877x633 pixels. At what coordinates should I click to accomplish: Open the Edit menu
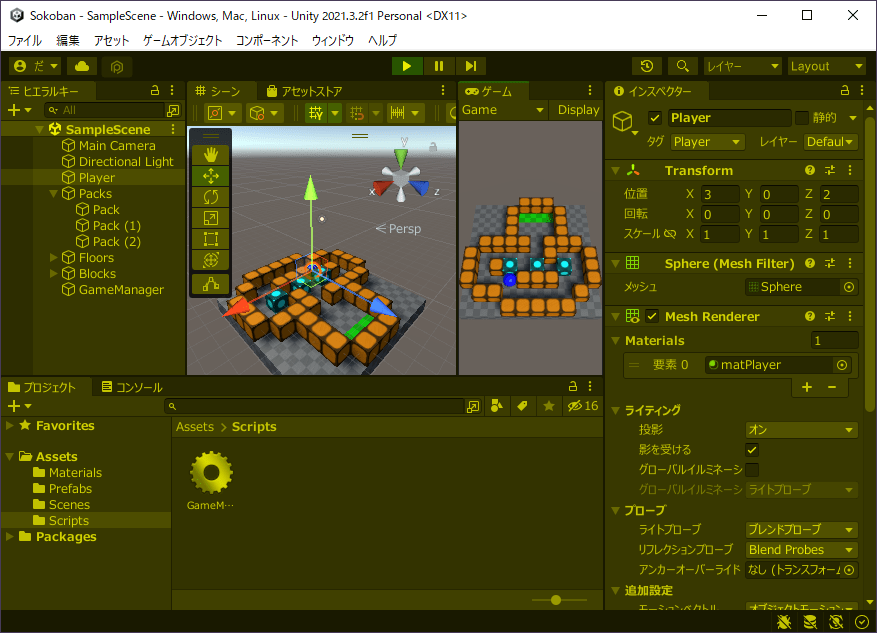[68, 40]
